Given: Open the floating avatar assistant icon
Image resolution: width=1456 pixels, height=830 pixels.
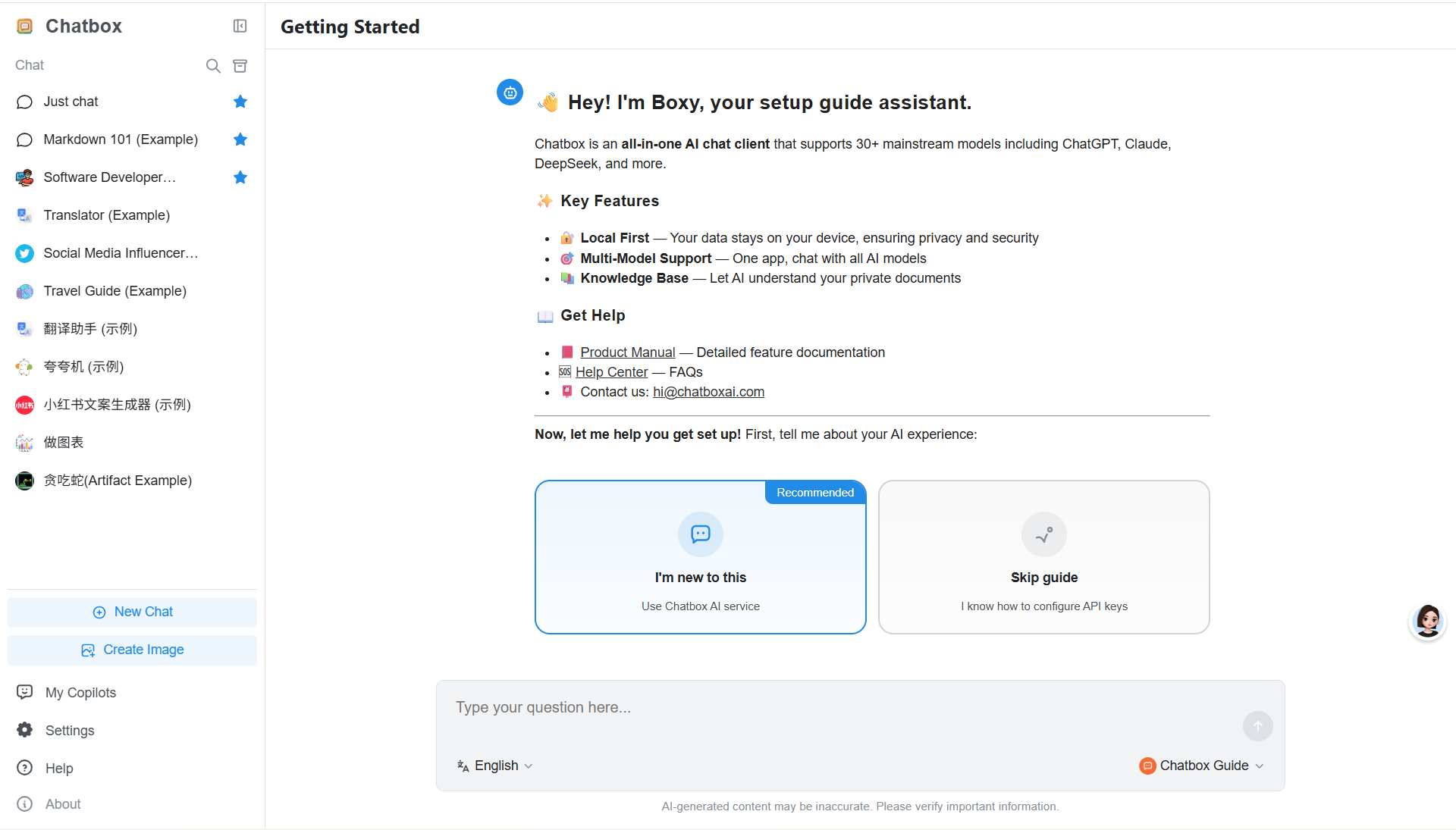Looking at the screenshot, I should point(1428,622).
